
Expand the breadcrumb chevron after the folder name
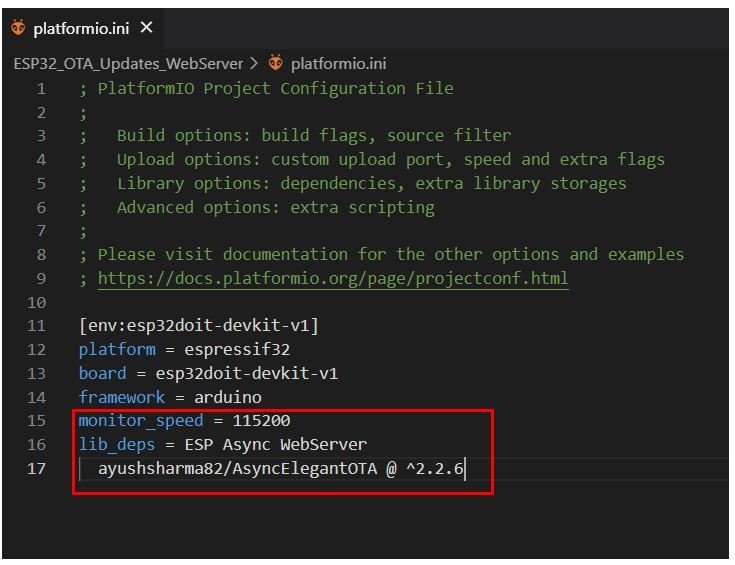pos(254,63)
